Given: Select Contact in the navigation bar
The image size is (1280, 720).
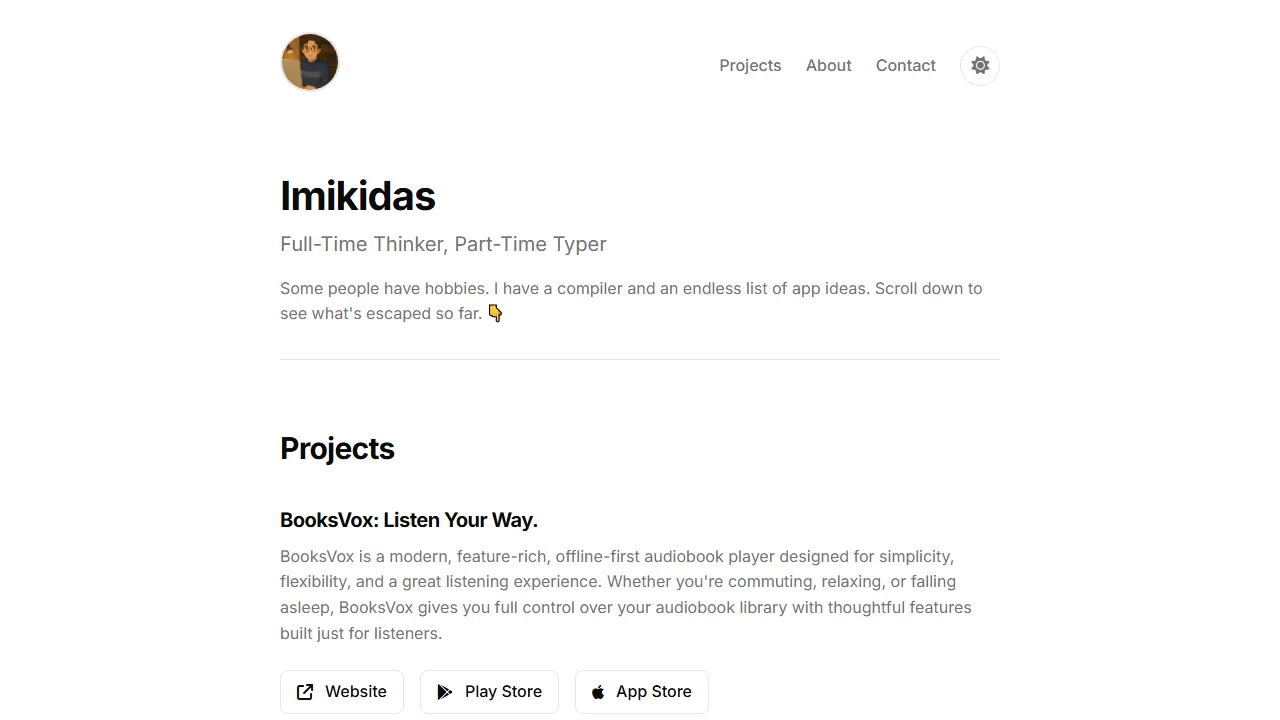Looking at the screenshot, I should [905, 65].
